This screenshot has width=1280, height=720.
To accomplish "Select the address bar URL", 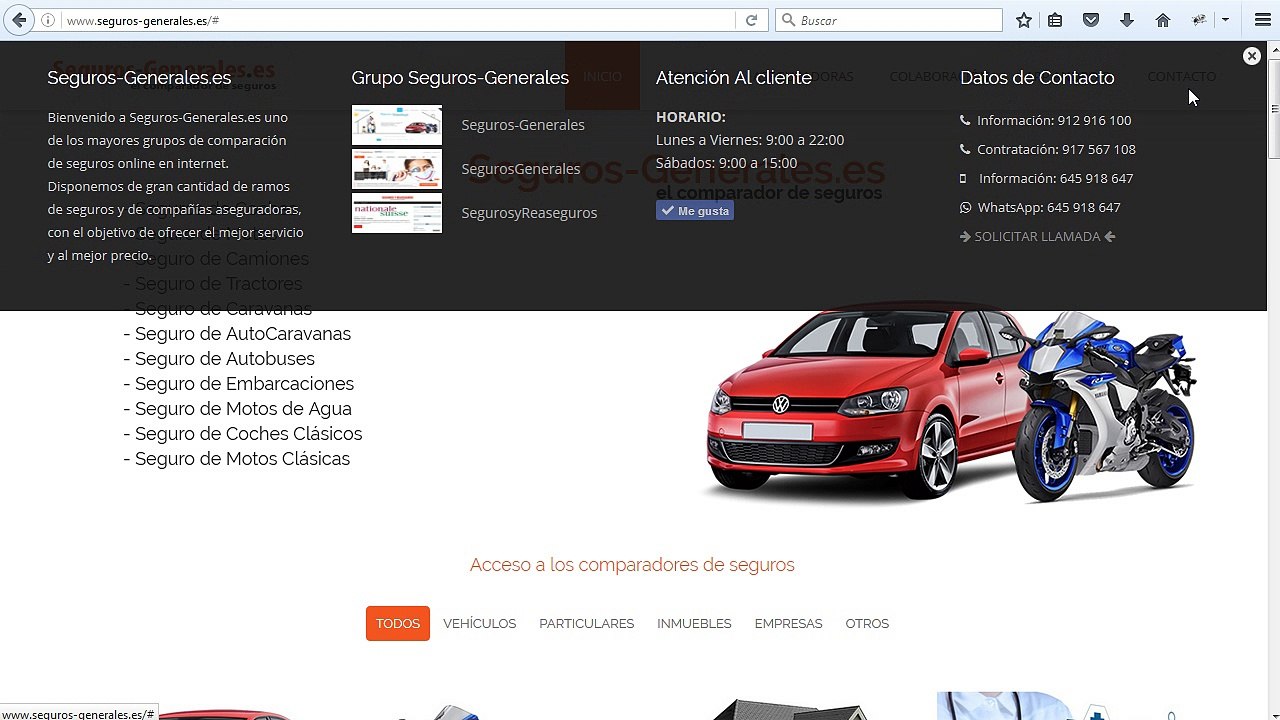I will (x=143, y=20).
